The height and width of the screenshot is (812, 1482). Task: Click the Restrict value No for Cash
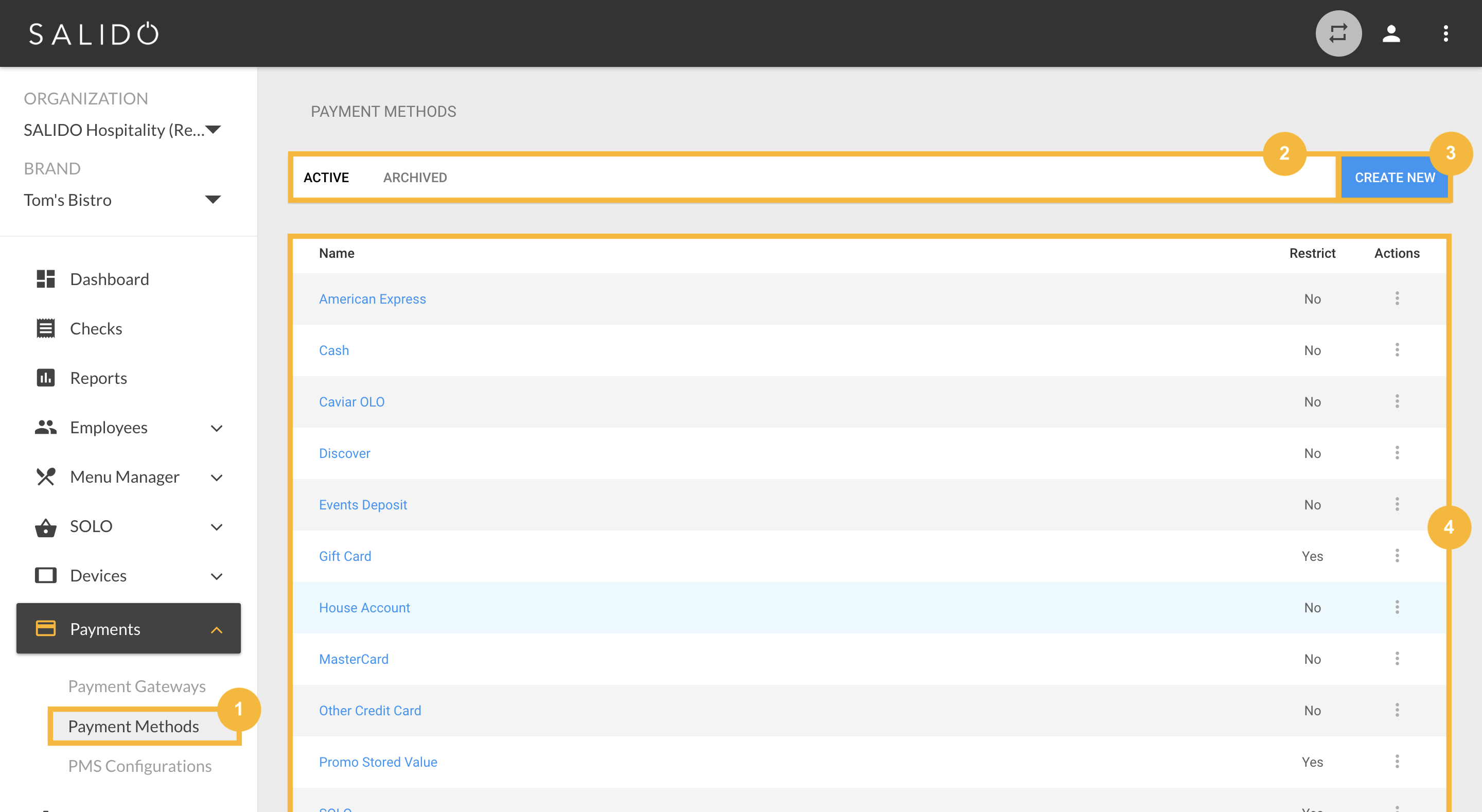[1312, 350]
